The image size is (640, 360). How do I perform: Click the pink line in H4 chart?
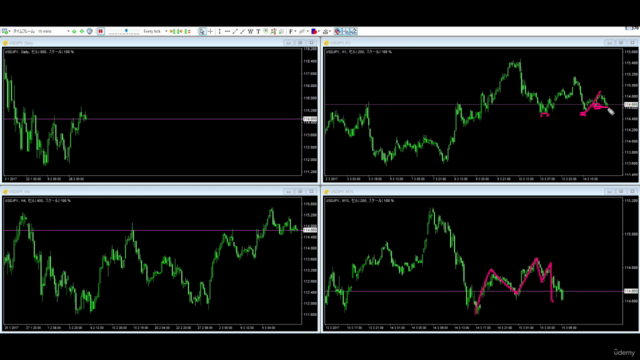[152, 230]
